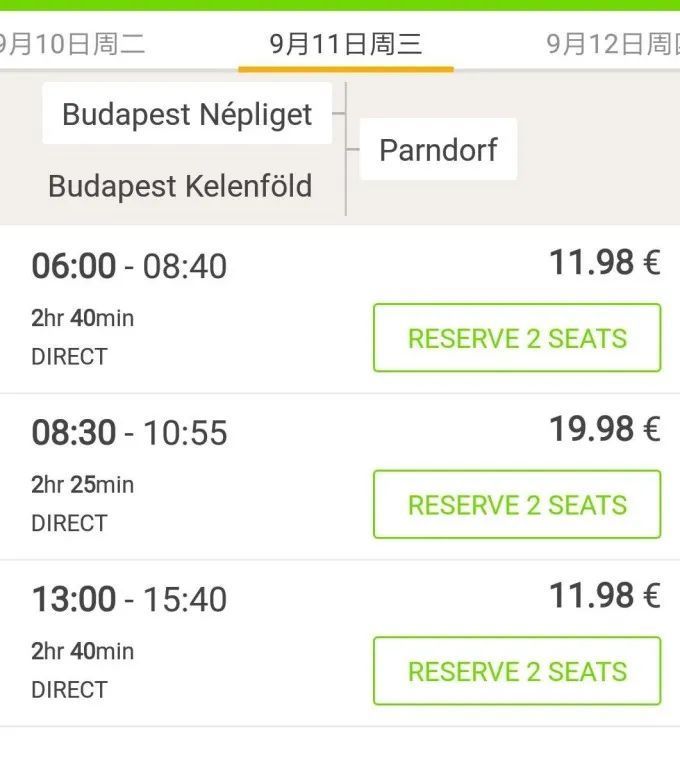Tap the 11.98 € price of the 06:00 trip
Screen dimensions: 680x774
point(604,262)
